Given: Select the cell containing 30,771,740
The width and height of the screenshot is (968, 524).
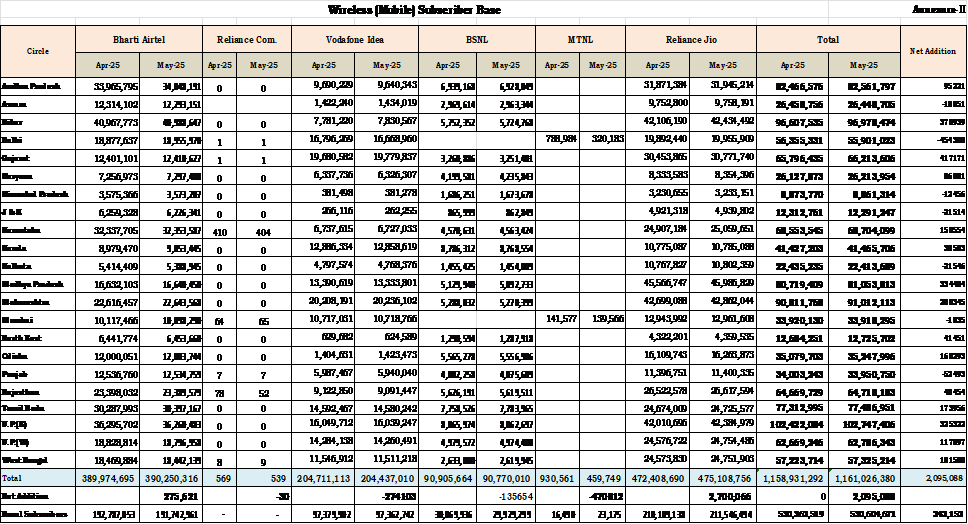Looking at the screenshot, I should coord(723,157).
